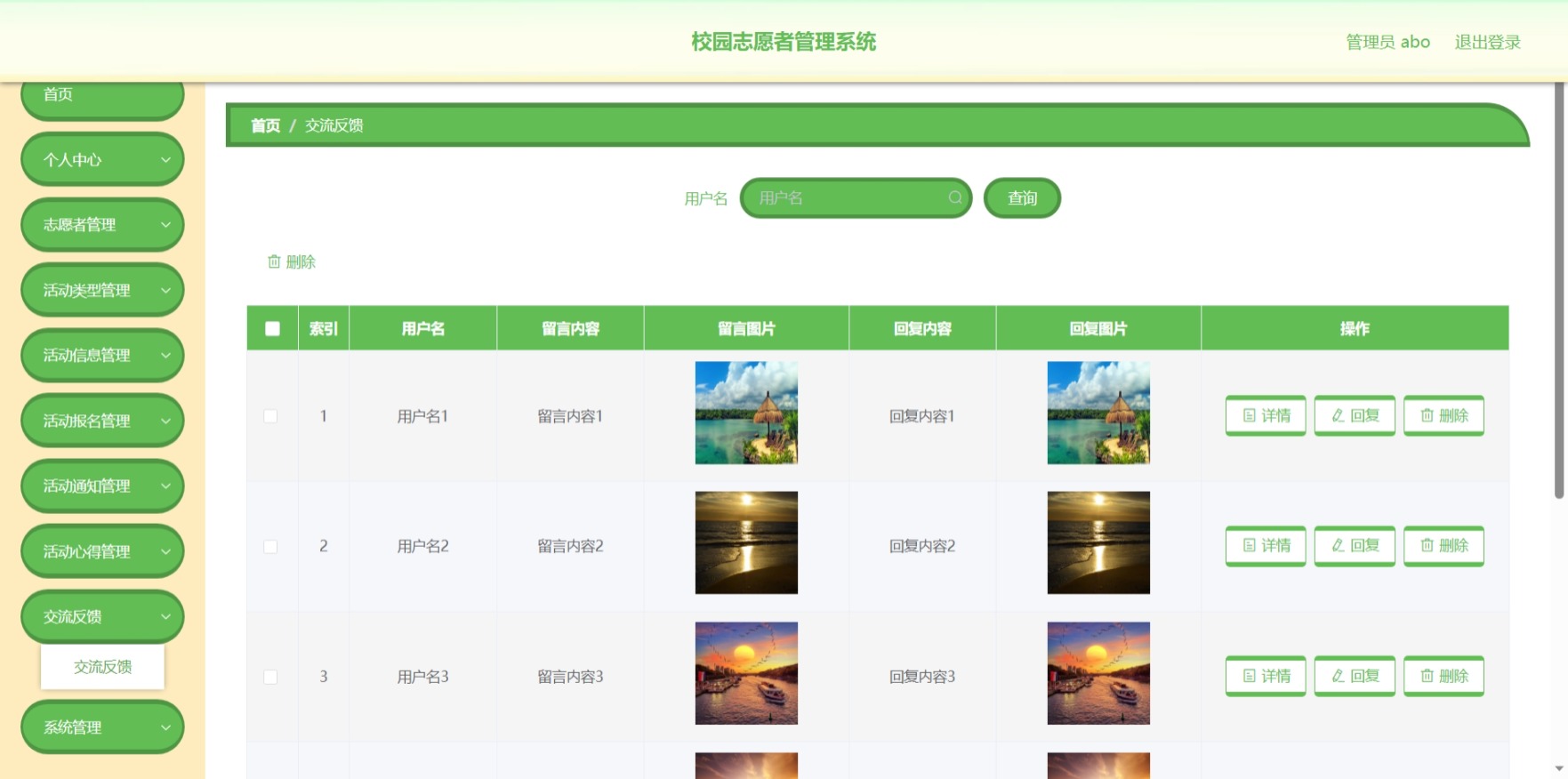The width and height of the screenshot is (1568, 779).
Task: Open 详情 for row 用户名2
Action: click(x=1266, y=546)
